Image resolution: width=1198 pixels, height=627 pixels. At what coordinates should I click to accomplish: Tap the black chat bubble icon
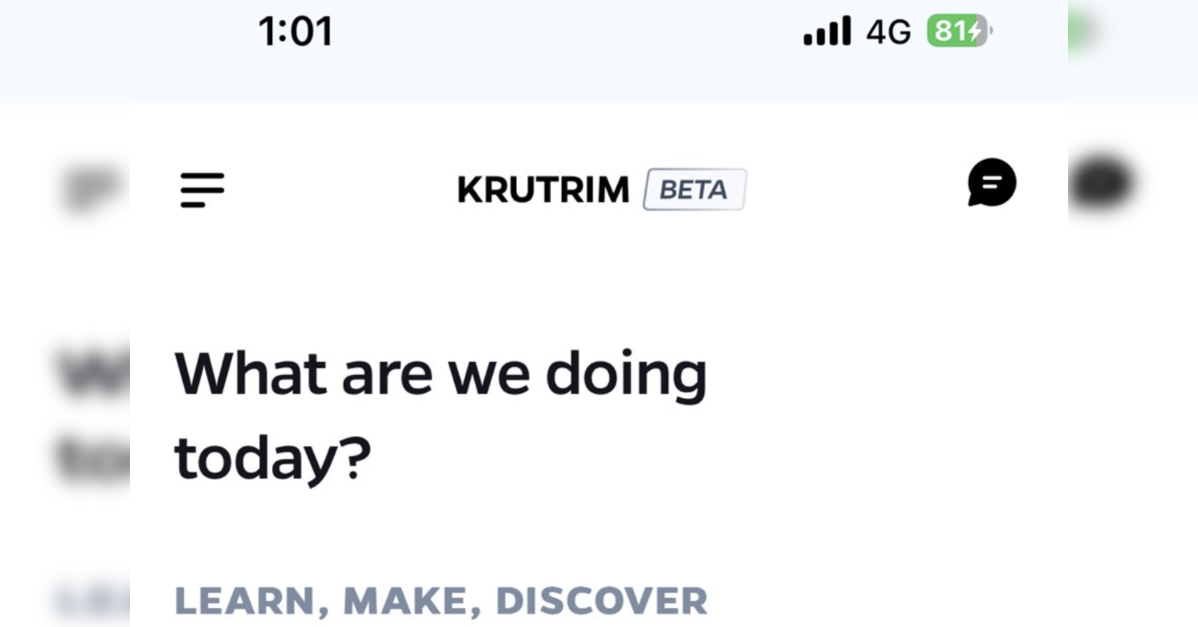(991, 183)
